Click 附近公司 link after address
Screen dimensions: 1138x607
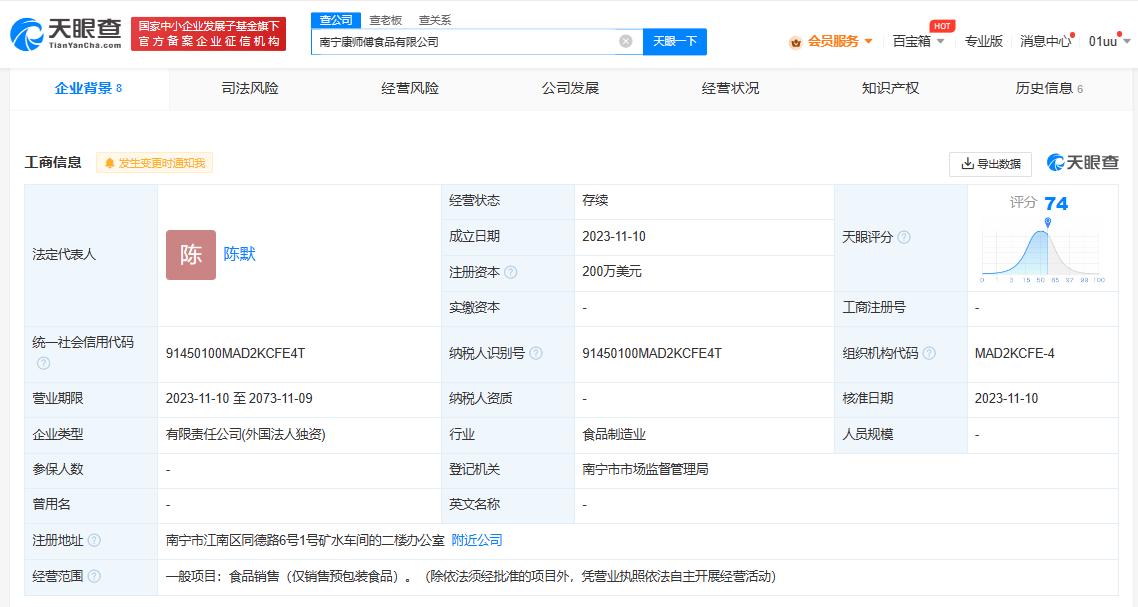477,540
